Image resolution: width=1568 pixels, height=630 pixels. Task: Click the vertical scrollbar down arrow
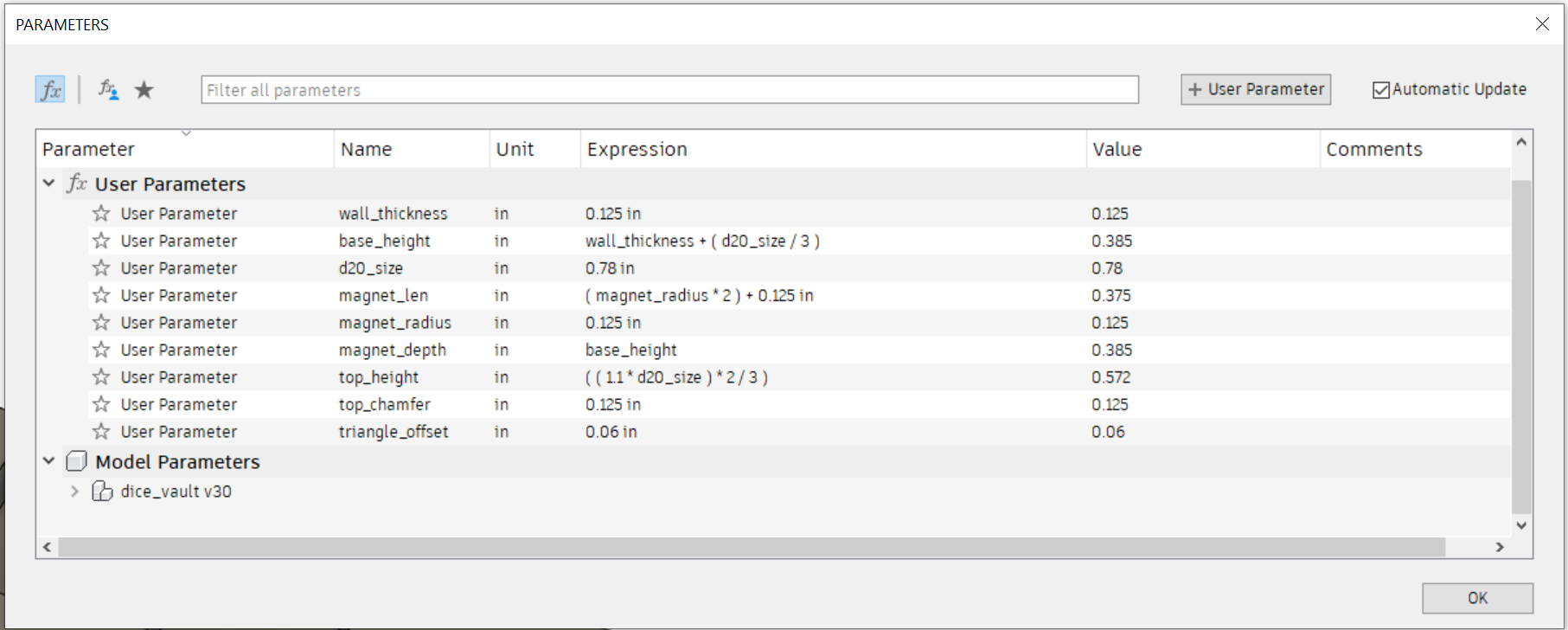pyautogui.click(x=1520, y=525)
